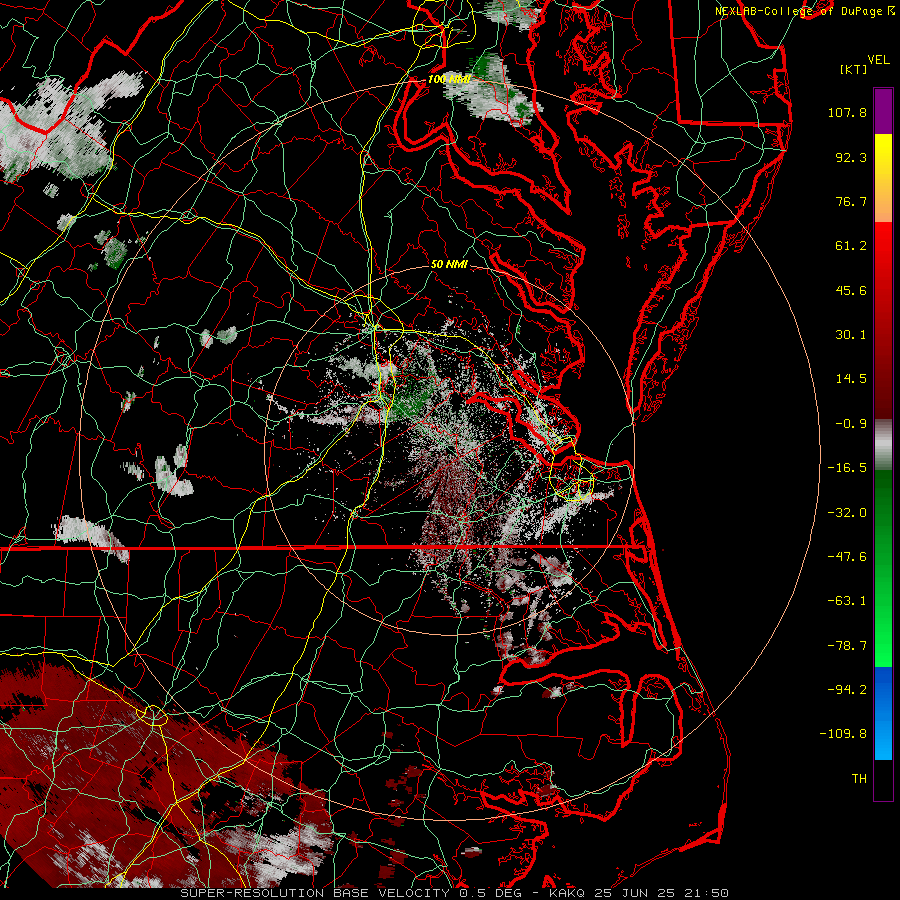Click the 107.8 legend value
This screenshot has width=900, height=900.
847,112
